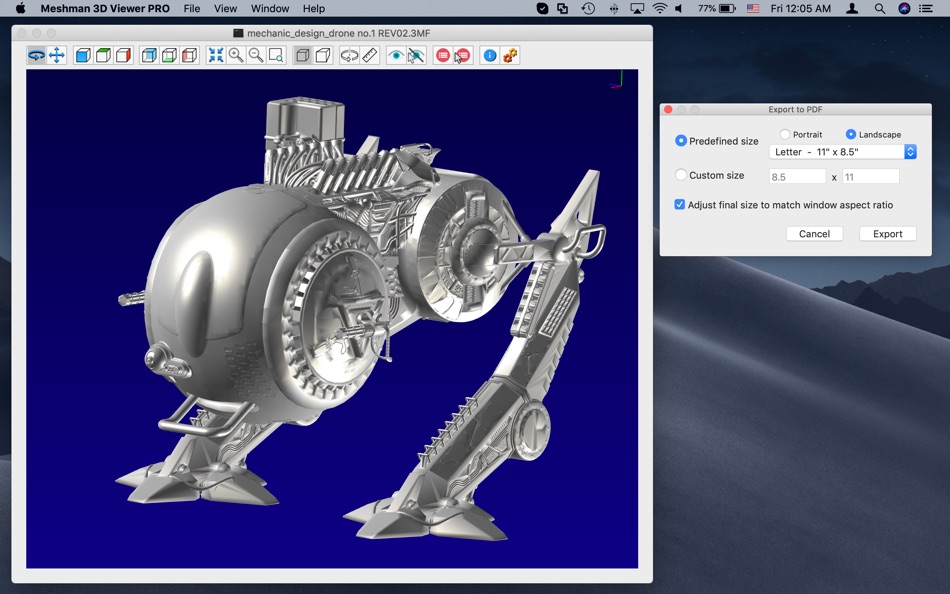The width and height of the screenshot is (950, 594).
Task: Select the rotate view tool
Action: point(36,56)
